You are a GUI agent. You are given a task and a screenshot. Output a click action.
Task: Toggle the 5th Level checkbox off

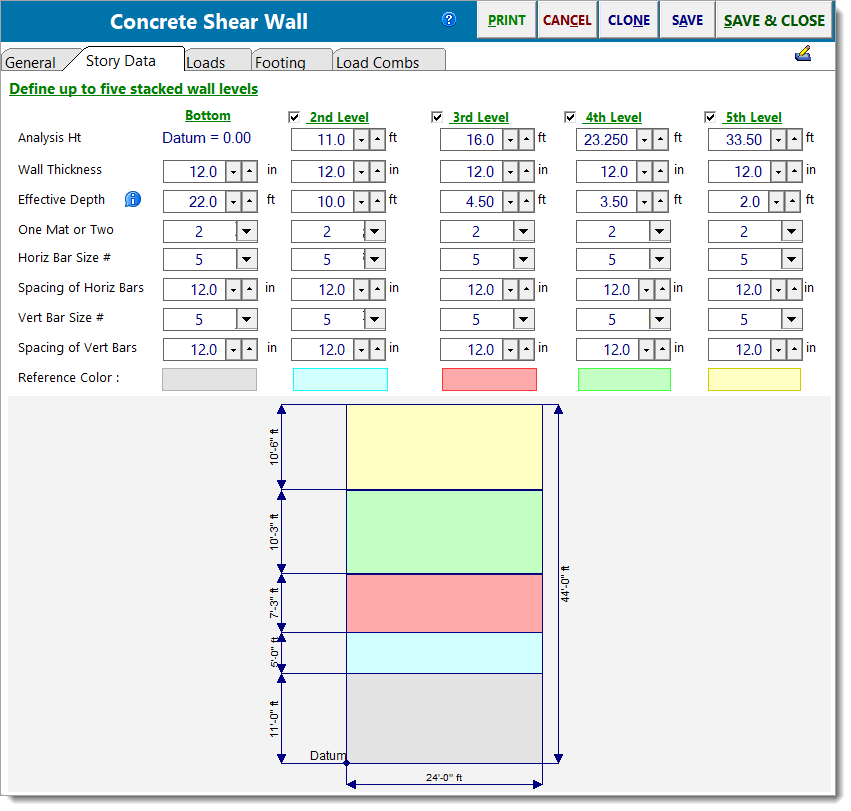coord(710,117)
